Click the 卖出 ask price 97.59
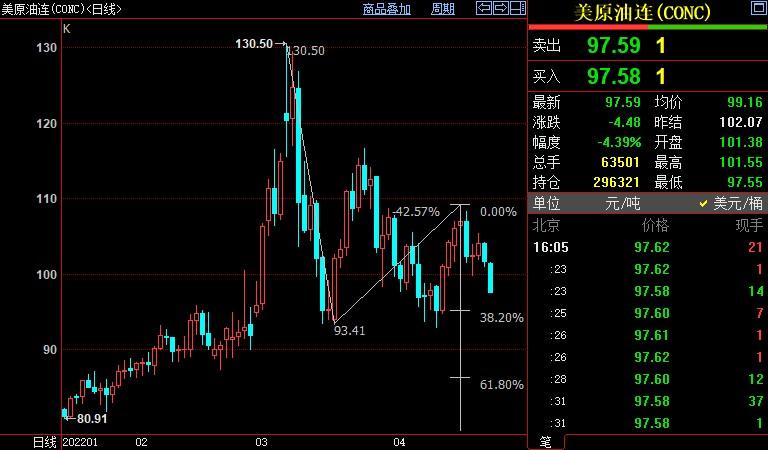 [611, 46]
